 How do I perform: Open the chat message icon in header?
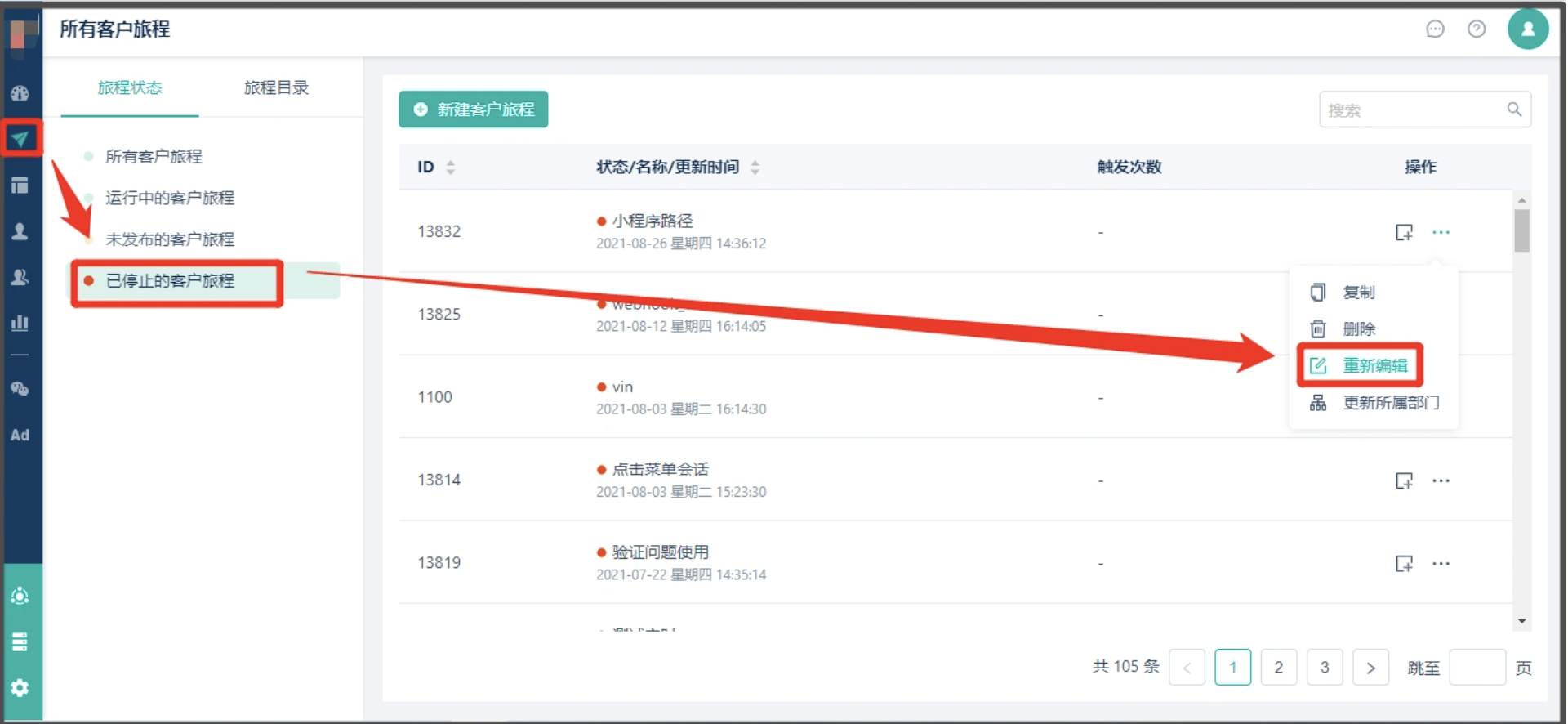tap(1435, 29)
